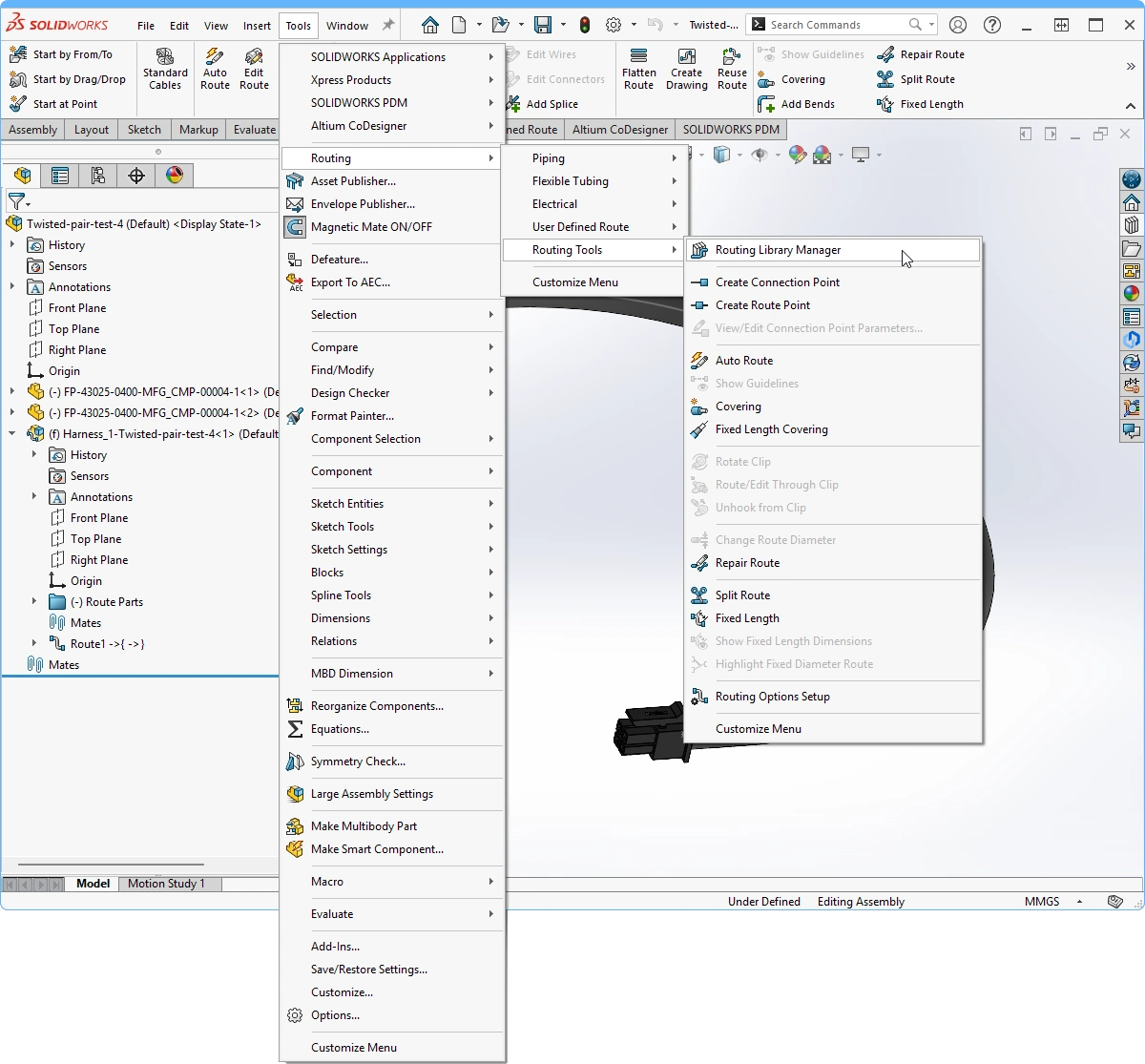Expand the Route1 node
This screenshot has width=1145, height=1064.
coord(34,644)
